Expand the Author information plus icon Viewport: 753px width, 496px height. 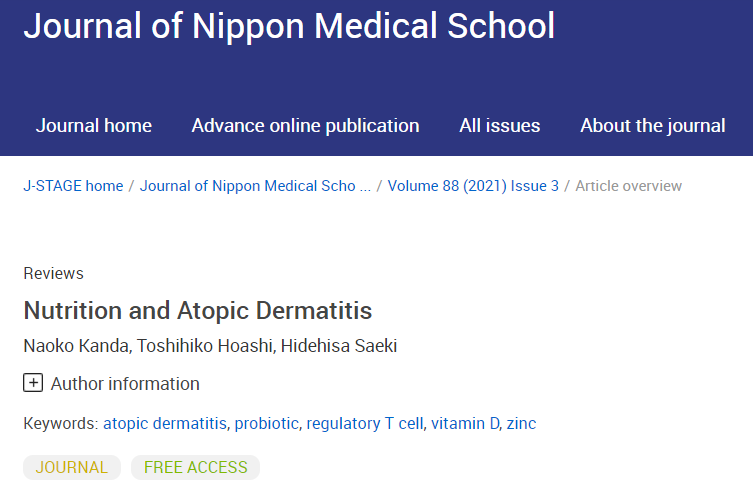(x=33, y=383)
